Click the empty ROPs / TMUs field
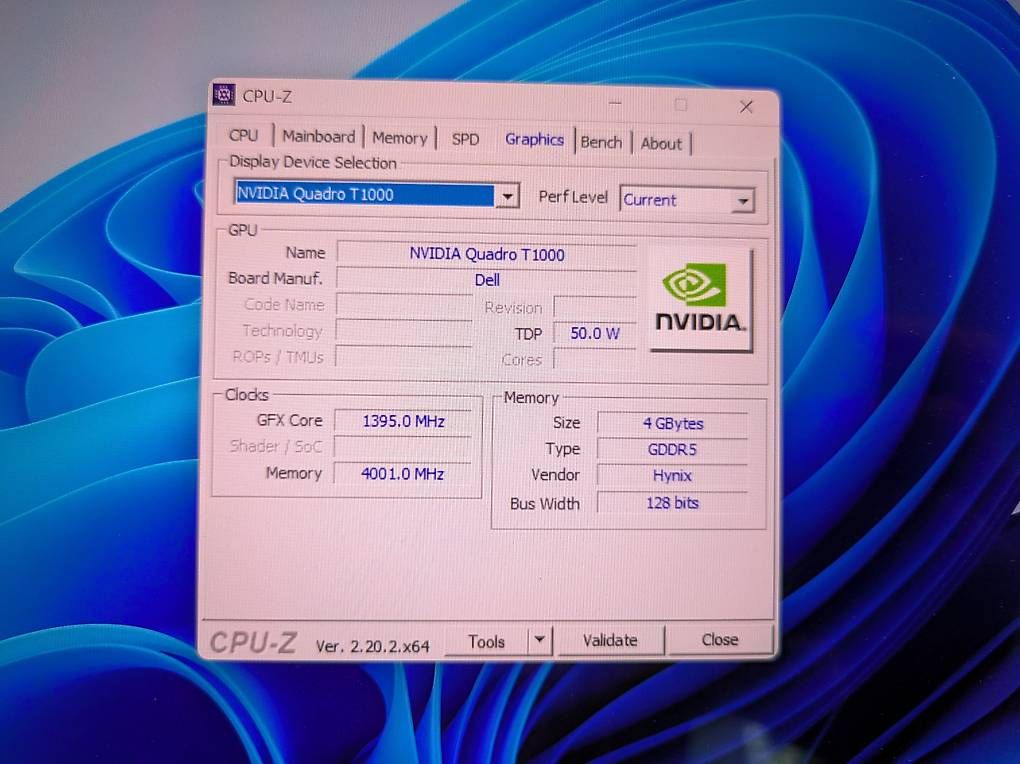Image resolution: width=1020 pixels, height=764 pixels. tap(404, 357)
